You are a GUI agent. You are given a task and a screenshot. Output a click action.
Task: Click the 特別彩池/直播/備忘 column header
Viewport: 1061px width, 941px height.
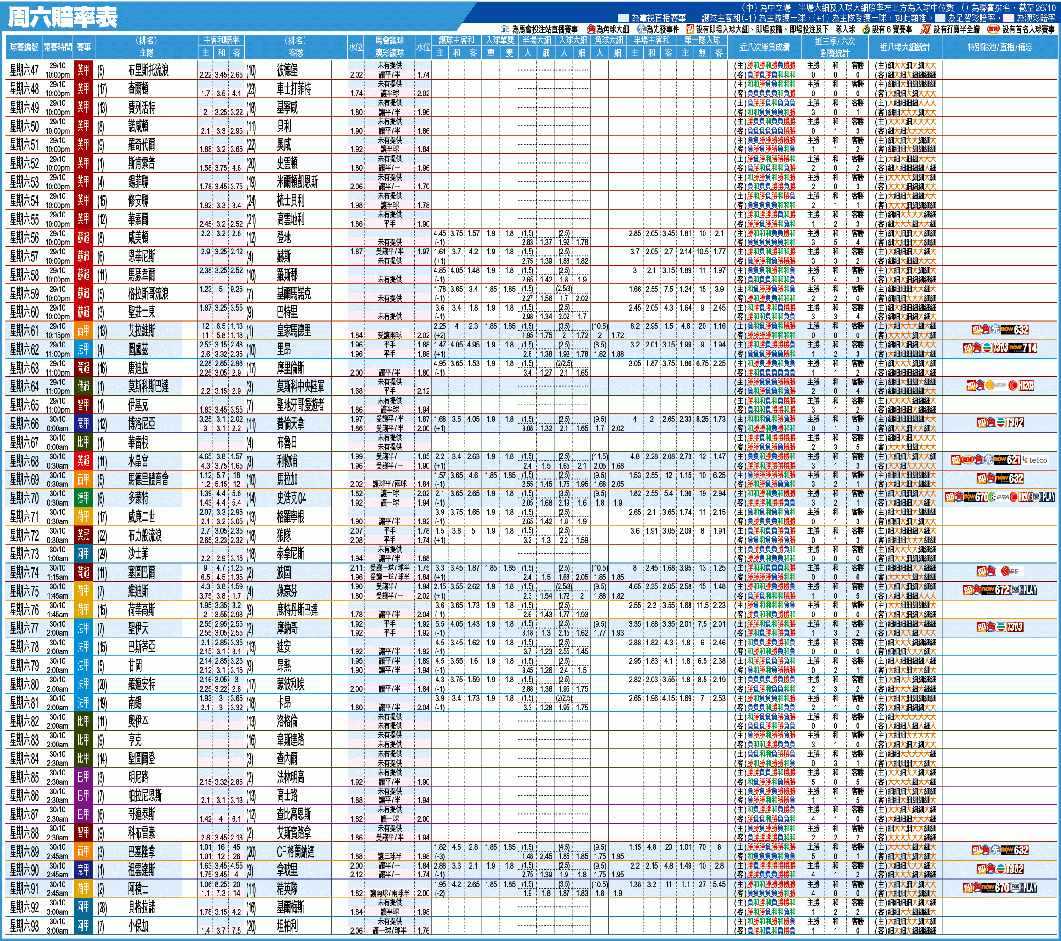coord(999,47)
